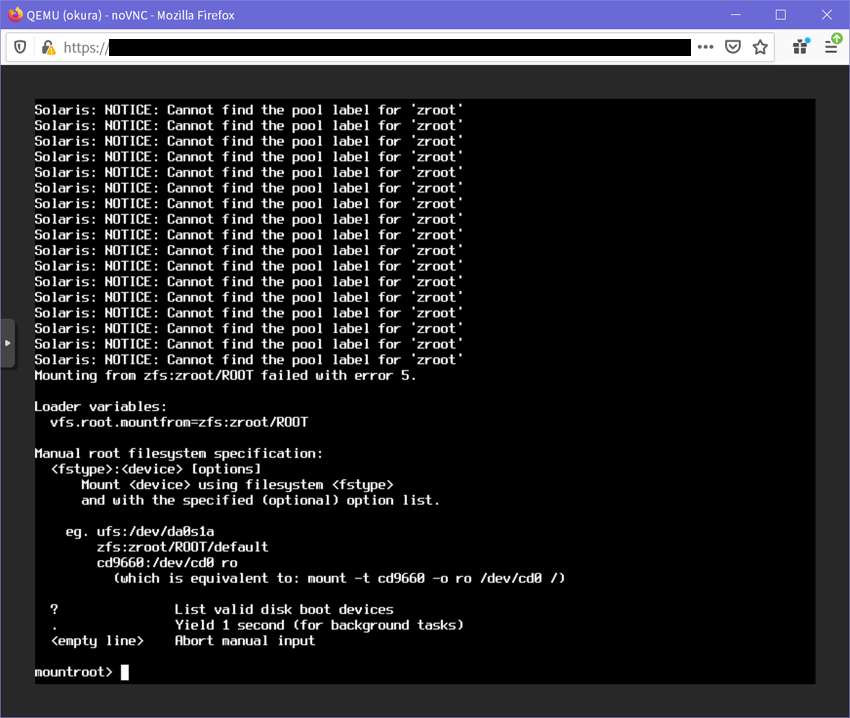This screenshot has width=850, height=718.
Task: Open the Firefox hamburger application menu
Action: 832,46
